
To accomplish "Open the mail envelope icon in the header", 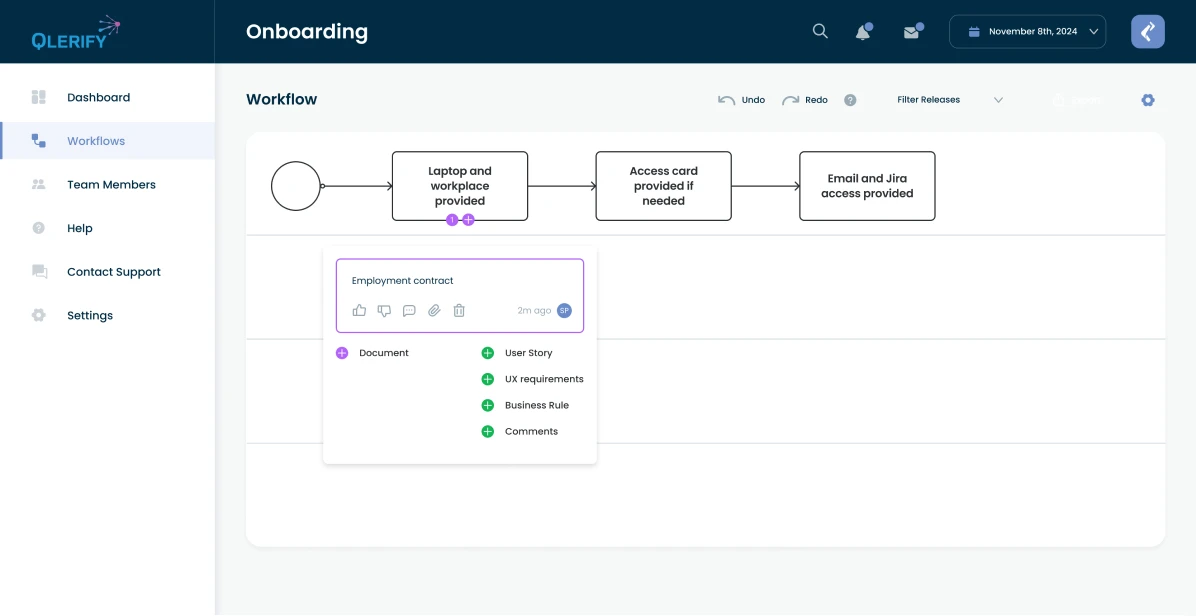I will point(911,32).
